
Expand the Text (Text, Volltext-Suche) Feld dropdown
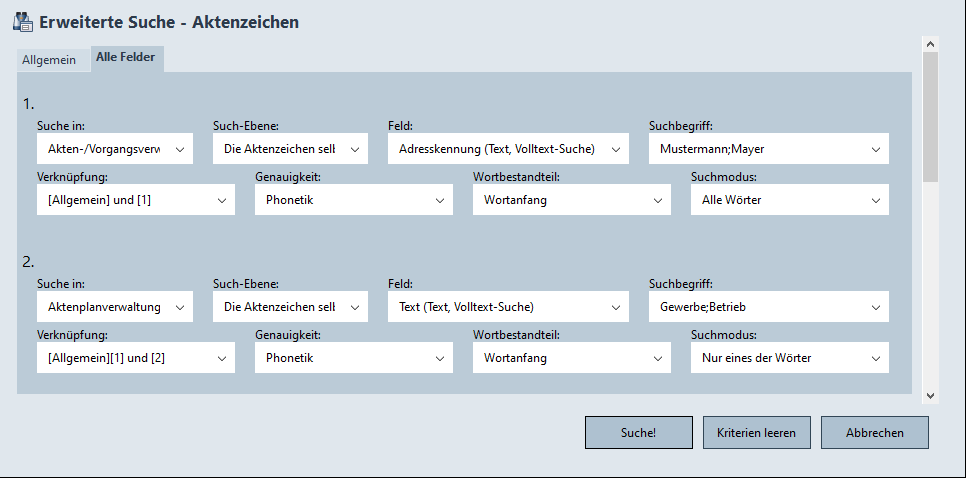[508, 307]
